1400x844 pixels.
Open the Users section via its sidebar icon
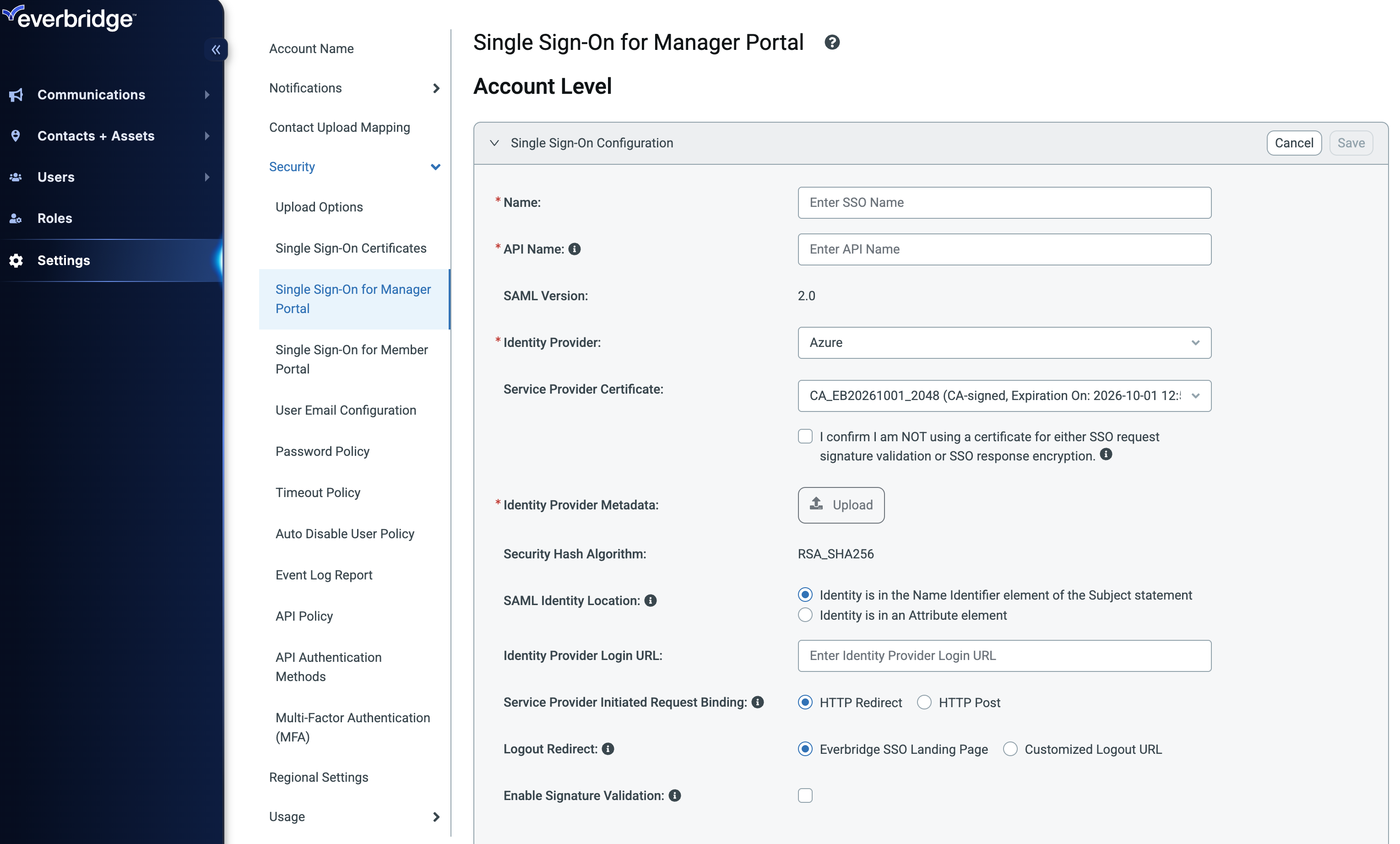coord(16,177)
